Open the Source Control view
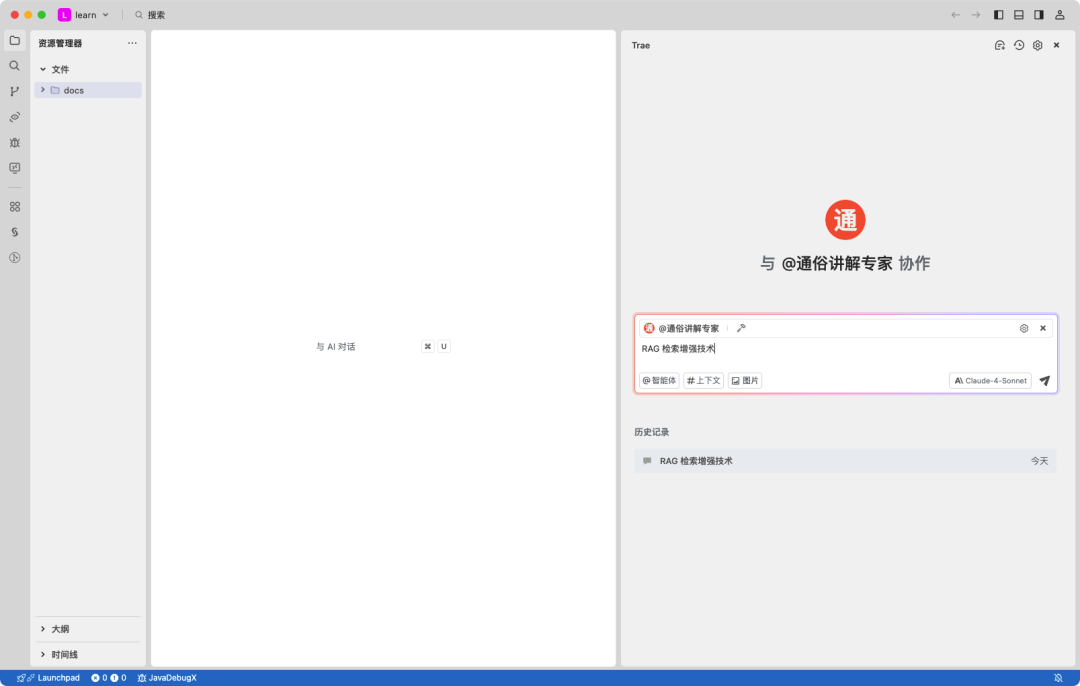The image size is (1080, 686). tap(14, 91)
